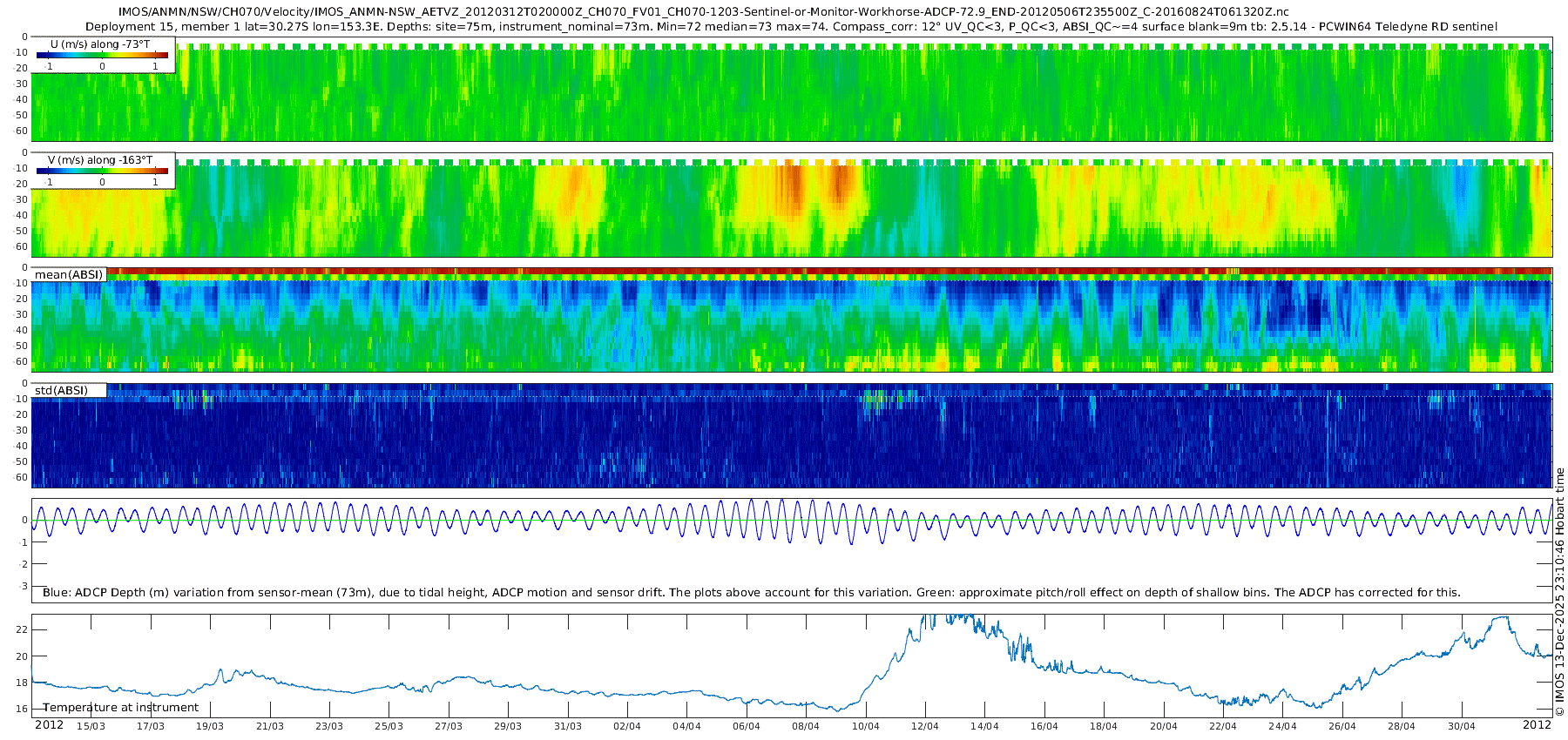Click the '18/04' date tick label
The width and height of the screenshot is (1568, 740).
click(1104, 726)
